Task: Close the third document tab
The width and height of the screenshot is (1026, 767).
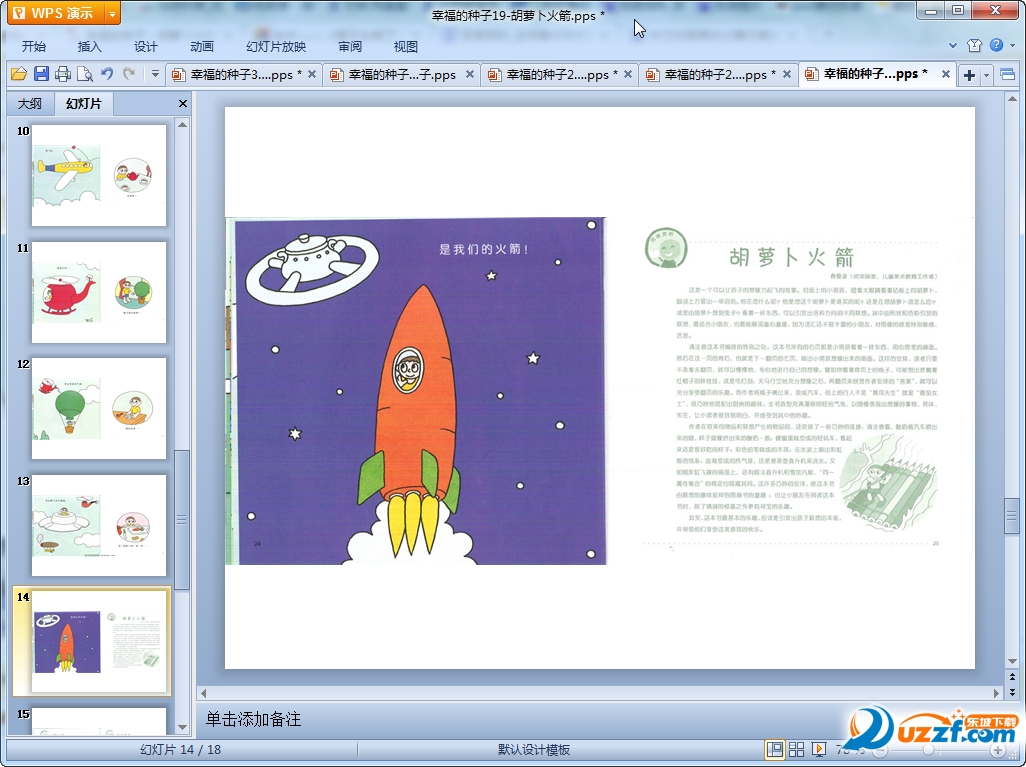Action: [x=628, y=75]
